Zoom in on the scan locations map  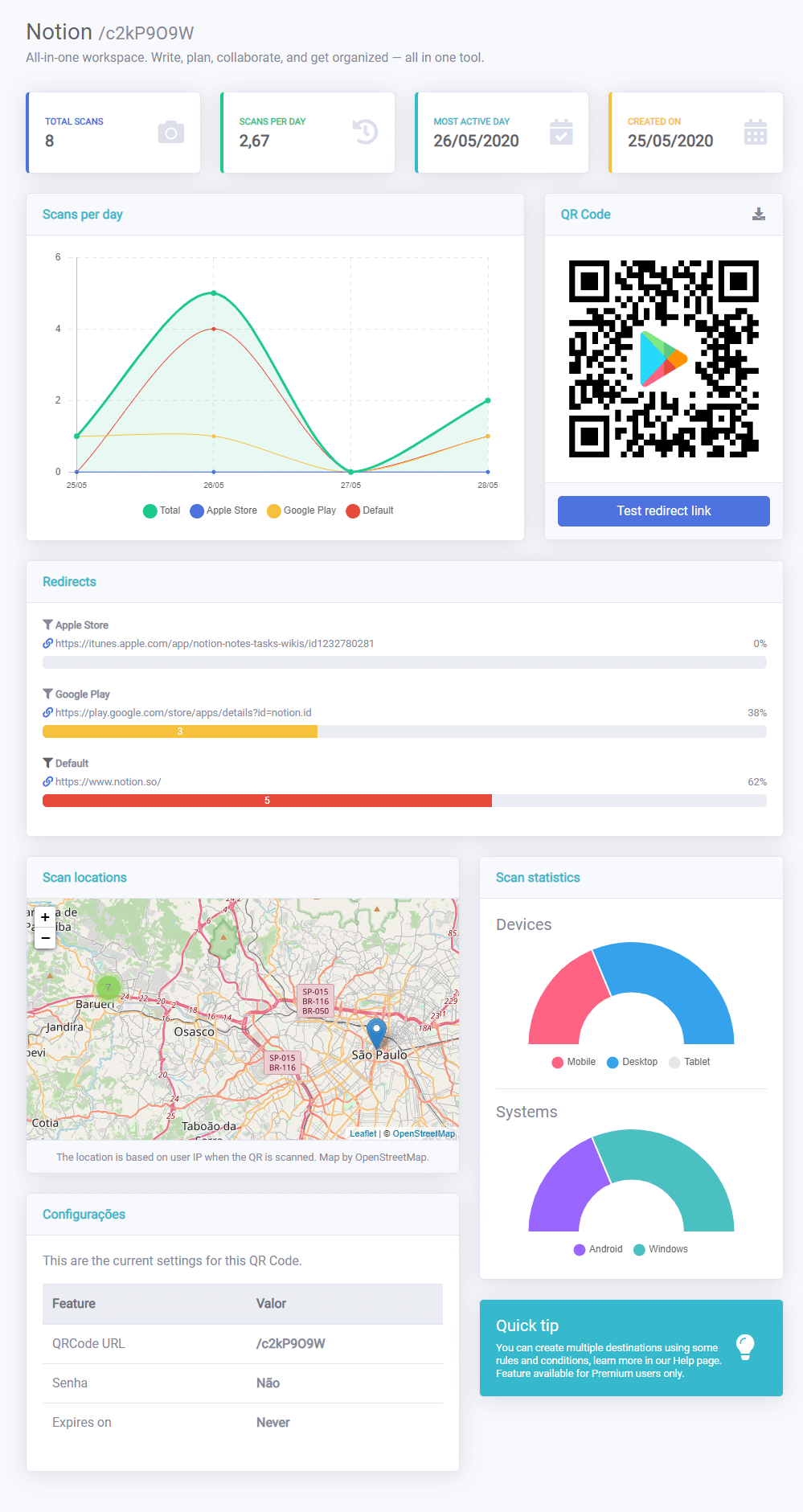(45, 917)
